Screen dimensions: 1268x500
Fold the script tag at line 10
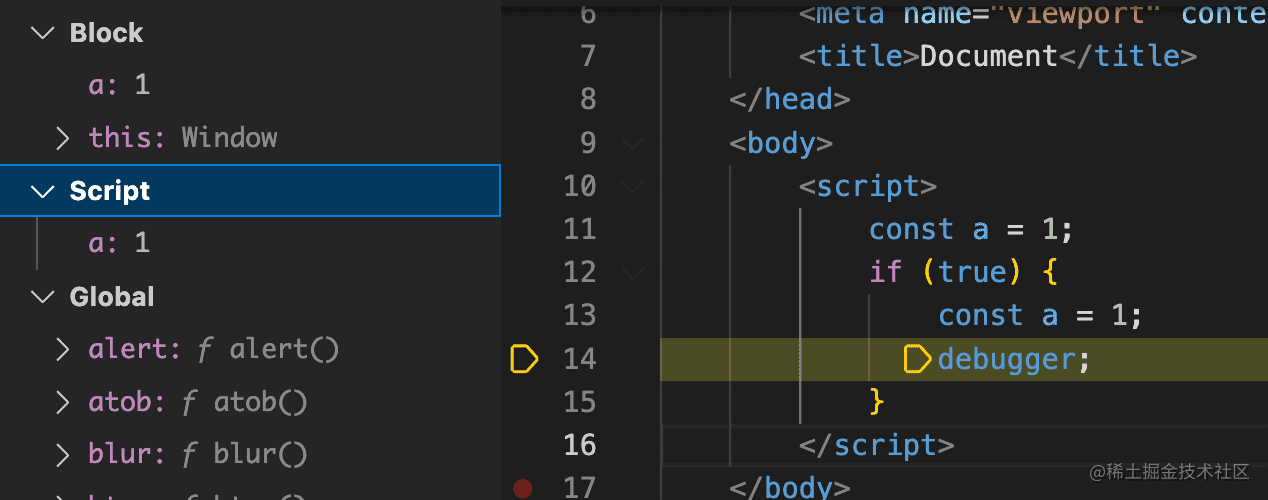point(632,186)
